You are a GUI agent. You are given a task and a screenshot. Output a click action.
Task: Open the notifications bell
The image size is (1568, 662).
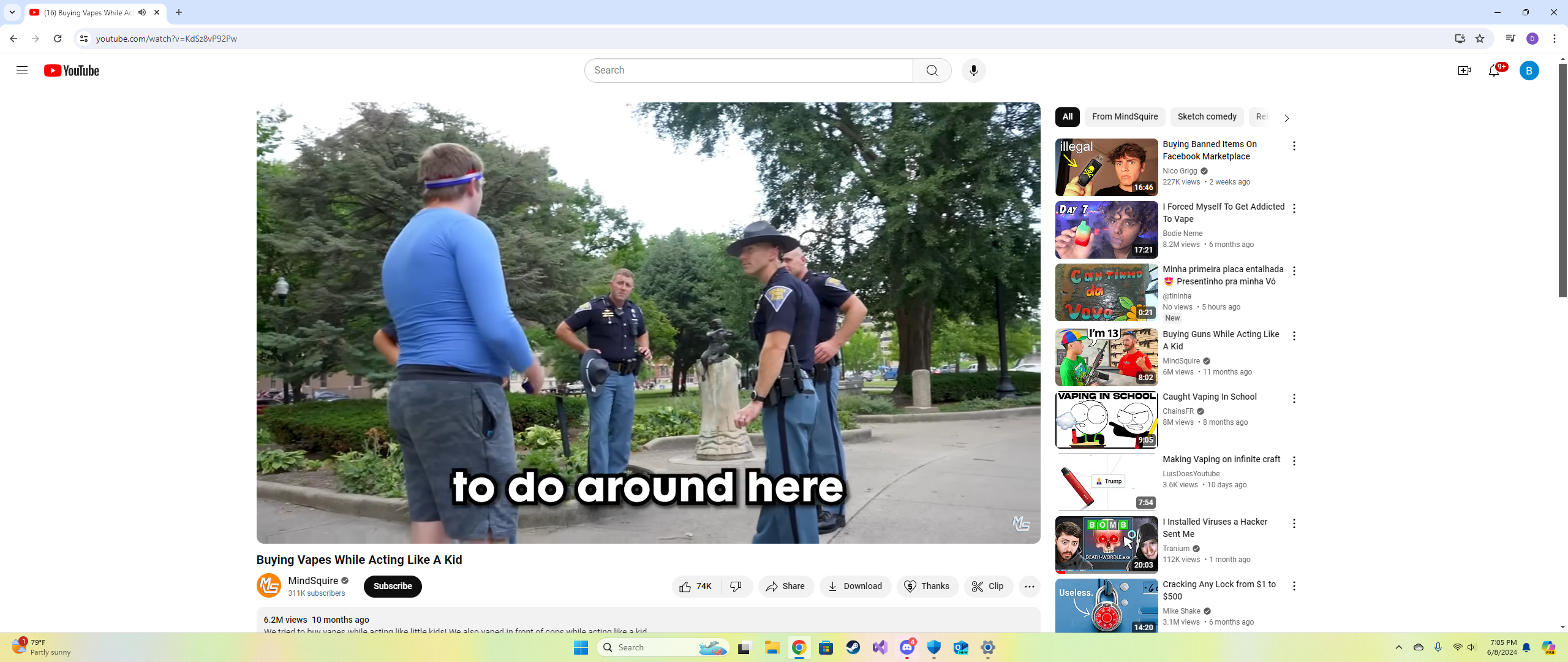coord(1494,70)
